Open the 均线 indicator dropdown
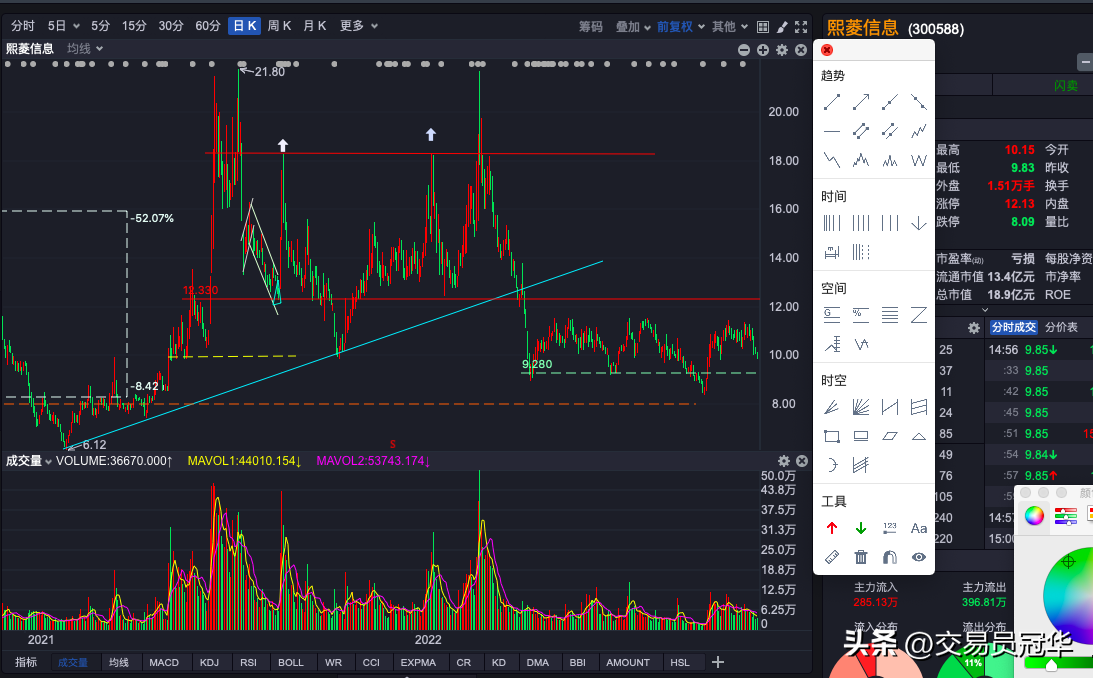Image resolution: width=1093 pixels, height=678 pixels. point(85,48)
